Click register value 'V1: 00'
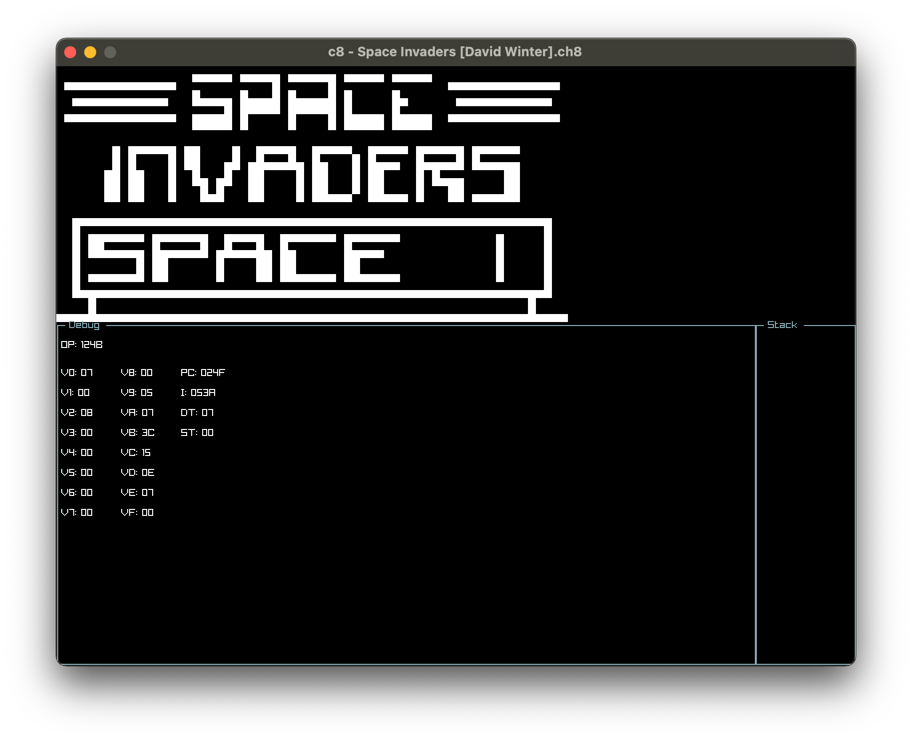Screen dimensions: 912x740 (x=75, y=393)
